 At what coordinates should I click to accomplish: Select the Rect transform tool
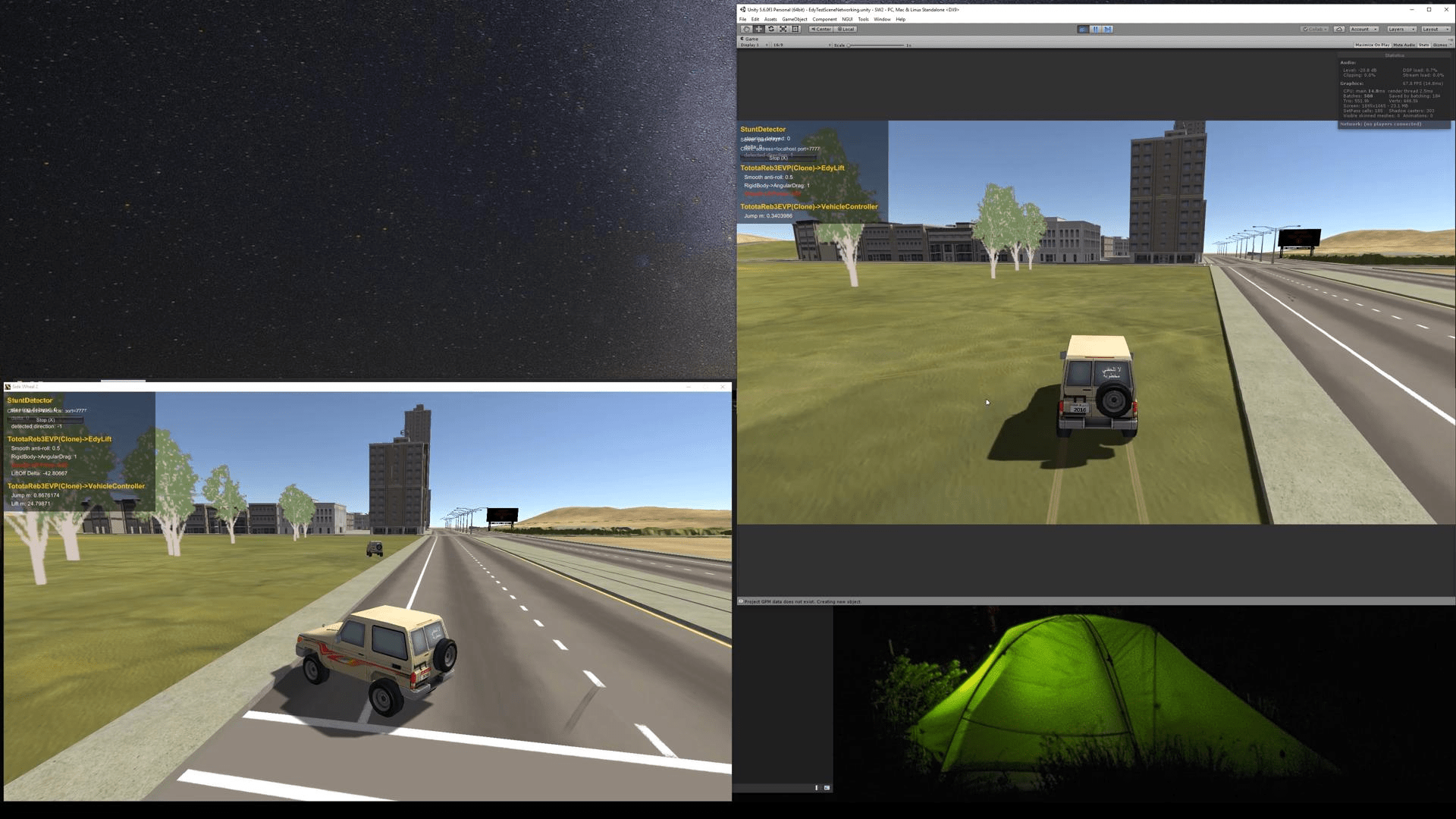[795, 29]
